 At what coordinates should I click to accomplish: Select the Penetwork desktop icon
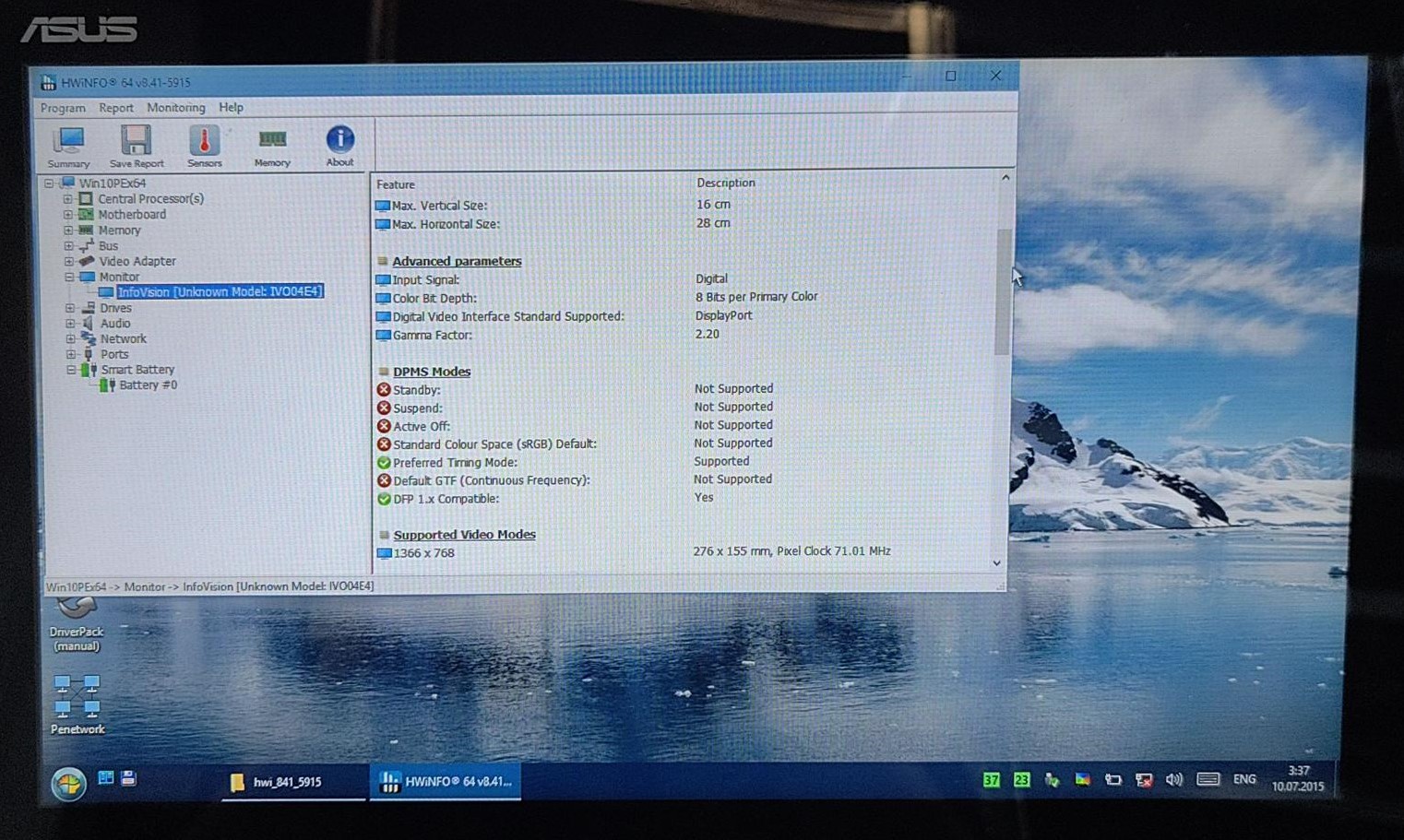[x=77, y=704]
